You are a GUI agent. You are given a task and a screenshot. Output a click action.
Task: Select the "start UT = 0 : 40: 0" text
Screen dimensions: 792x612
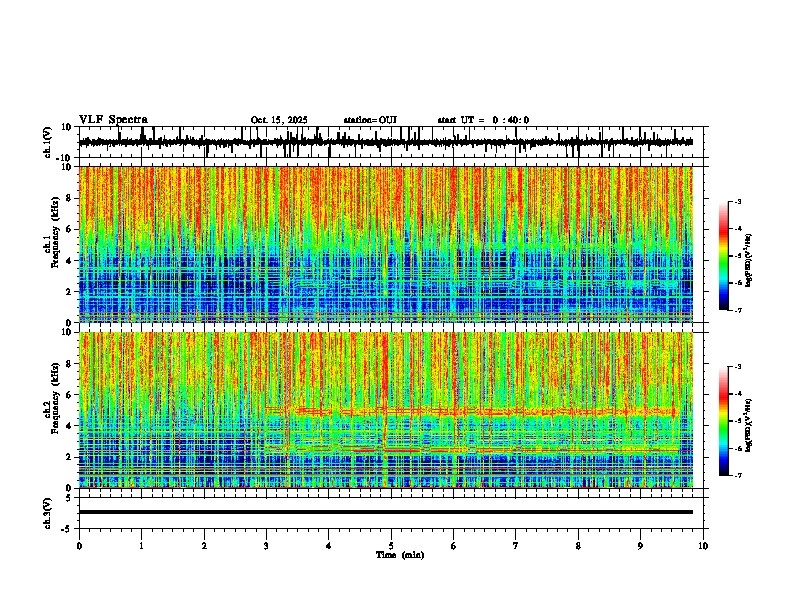483,120
